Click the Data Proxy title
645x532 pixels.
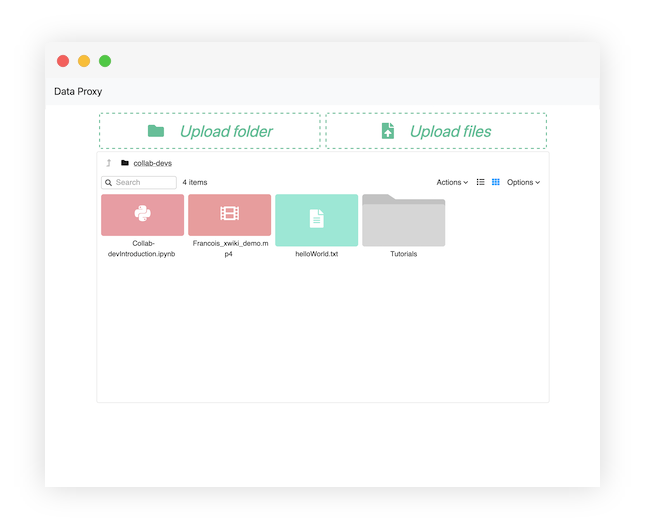pos(78,92)
